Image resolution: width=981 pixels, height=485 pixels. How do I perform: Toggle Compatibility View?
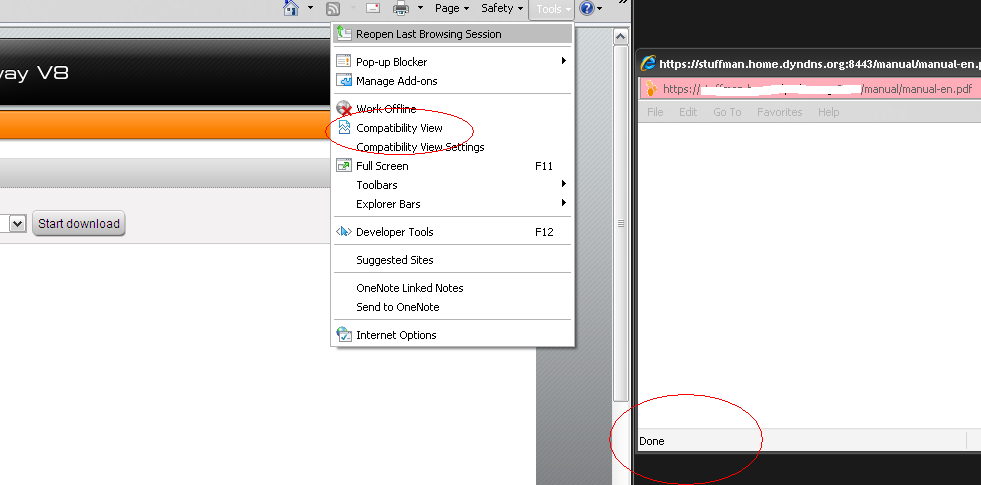click(x=452, y=128)
